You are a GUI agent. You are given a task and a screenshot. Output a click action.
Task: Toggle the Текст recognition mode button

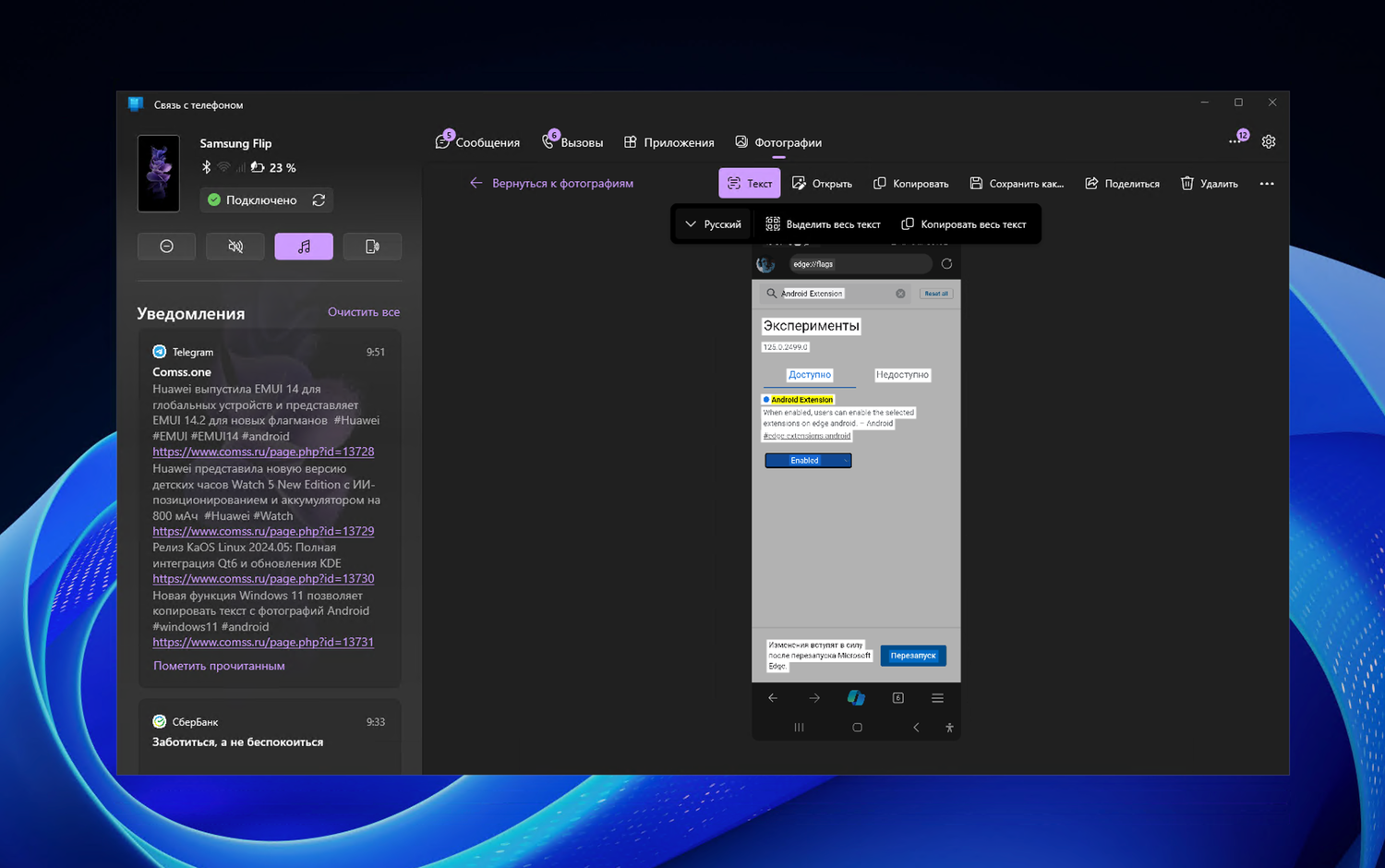750,183
